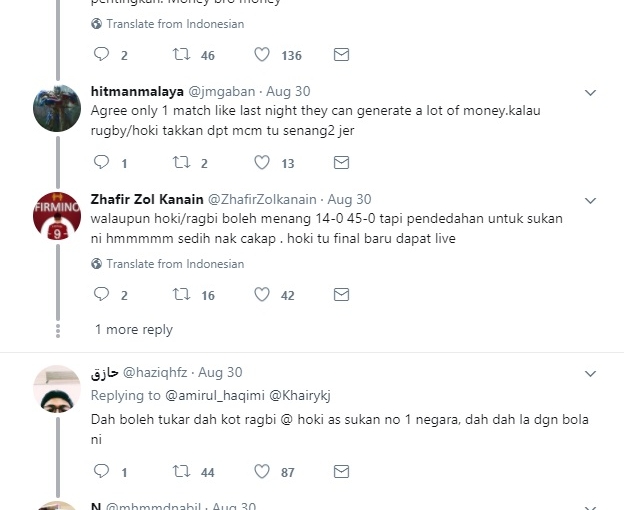Expand options chevron on Zhafir's tweet

(x=590, y=200)
